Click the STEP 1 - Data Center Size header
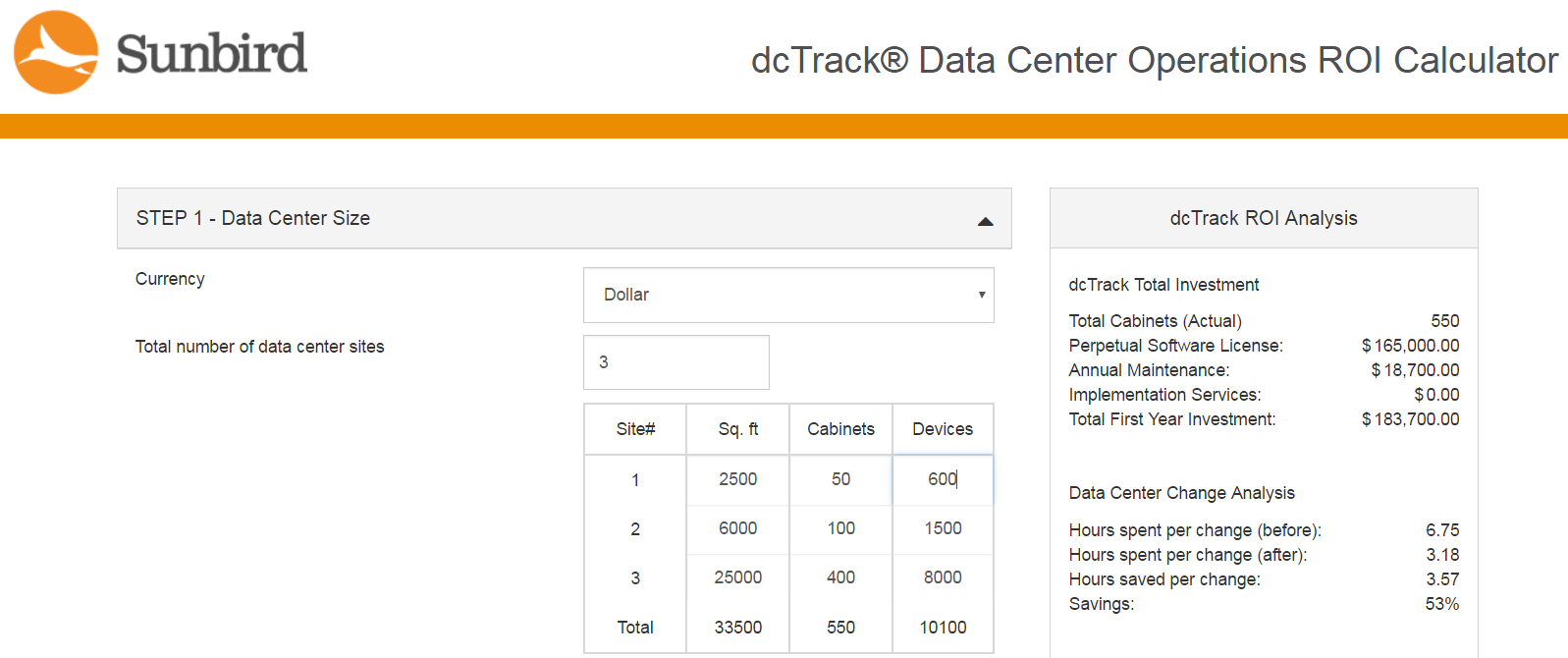 [x=565, y=218]
